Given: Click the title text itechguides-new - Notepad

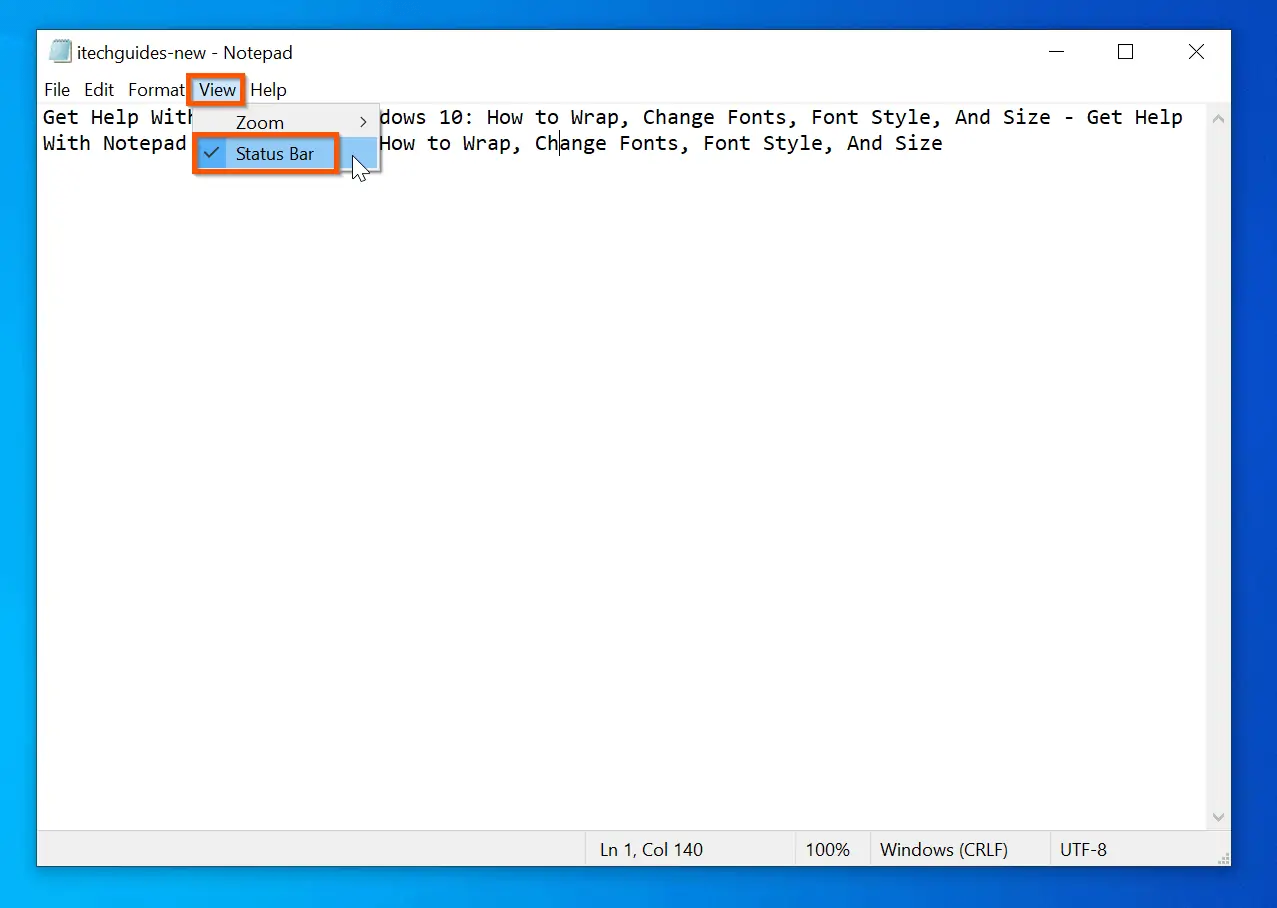Looking at the screenshot, I should (x=185, y=53).
